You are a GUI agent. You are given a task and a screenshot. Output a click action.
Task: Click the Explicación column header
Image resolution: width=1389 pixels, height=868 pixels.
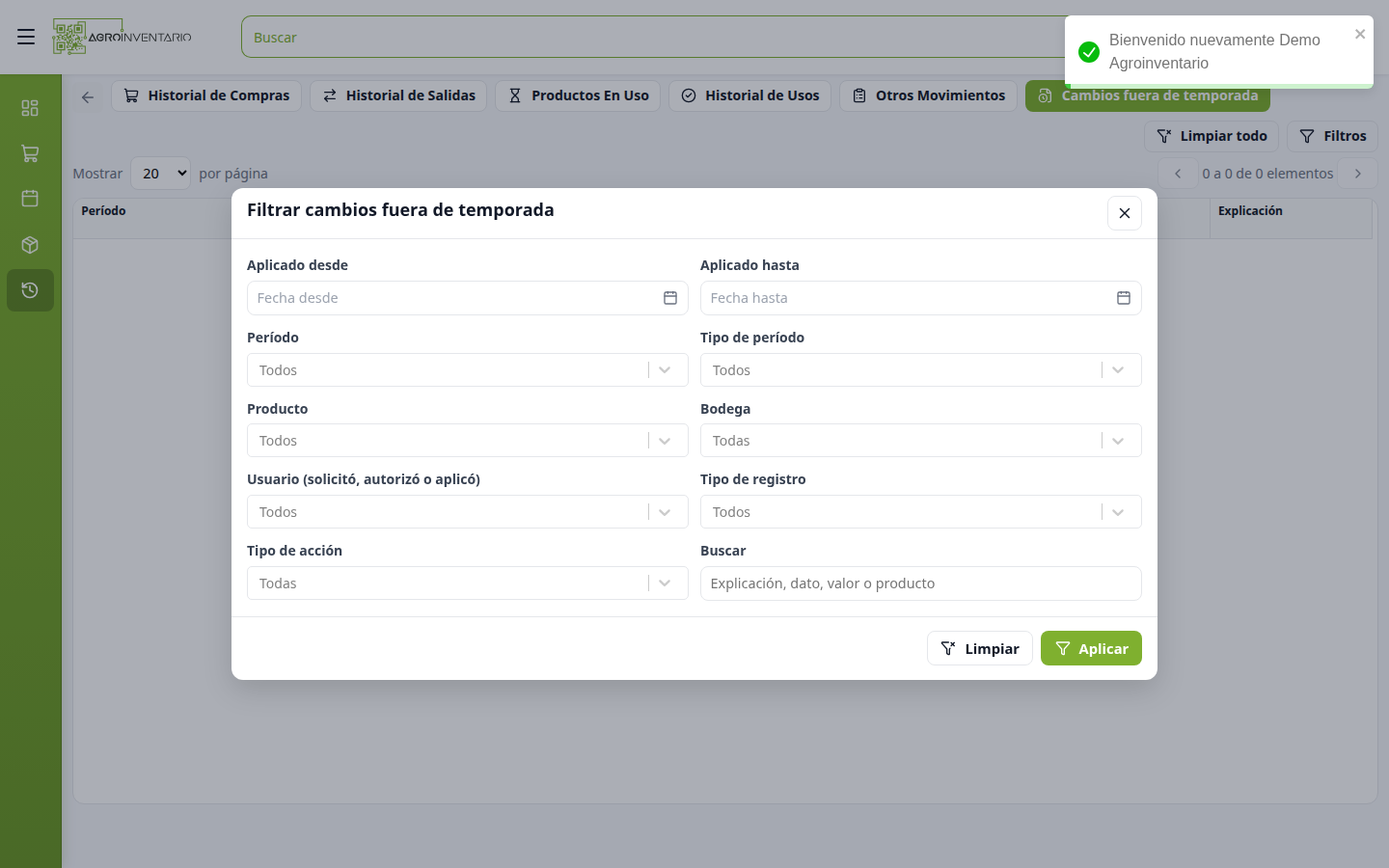(x=1250, y=211)
